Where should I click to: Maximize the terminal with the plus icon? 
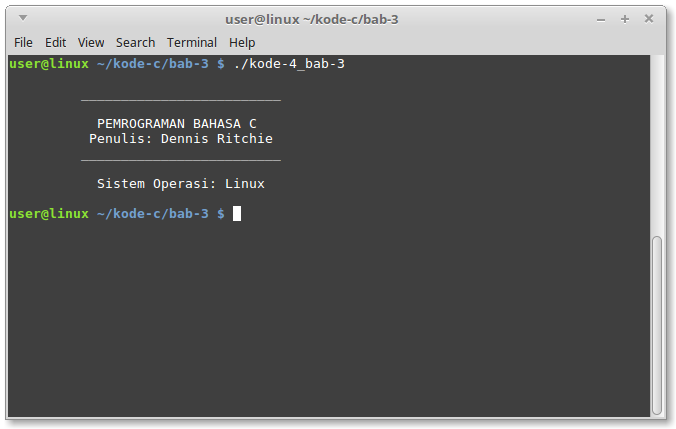tap(625, 19)
